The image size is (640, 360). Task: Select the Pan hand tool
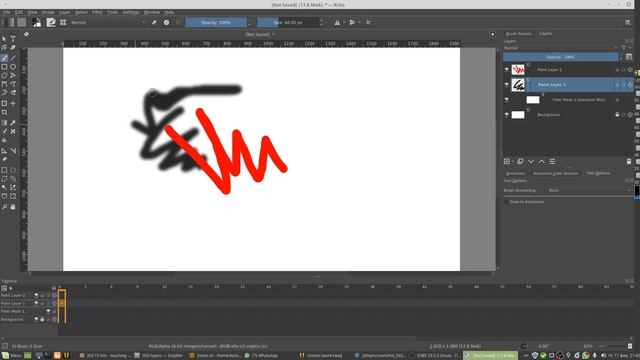point(13,207)
